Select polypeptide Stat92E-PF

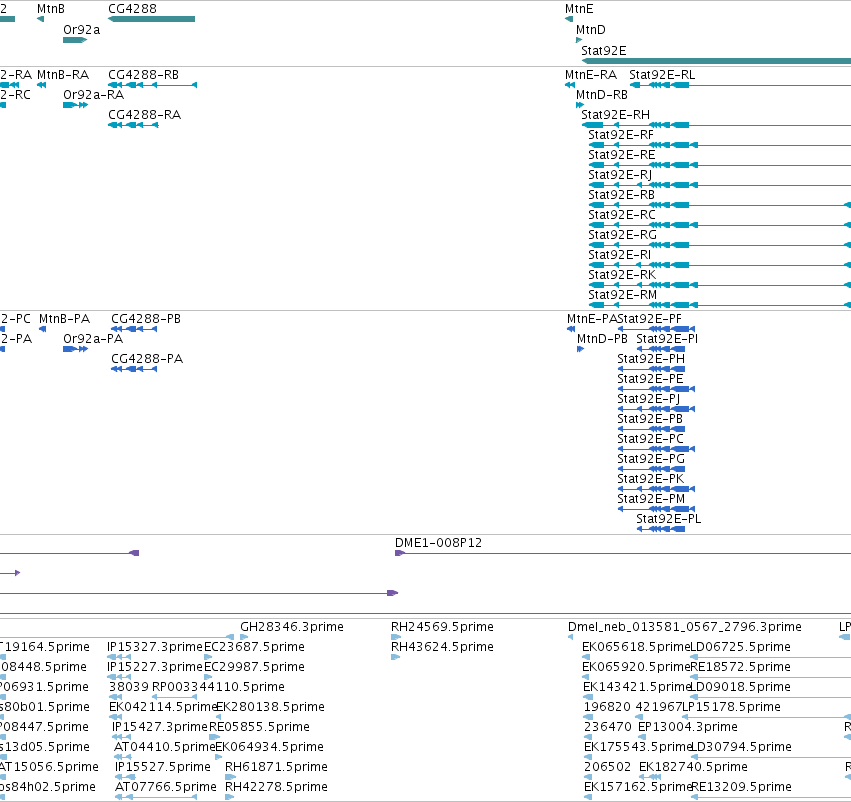pos(649,319)
